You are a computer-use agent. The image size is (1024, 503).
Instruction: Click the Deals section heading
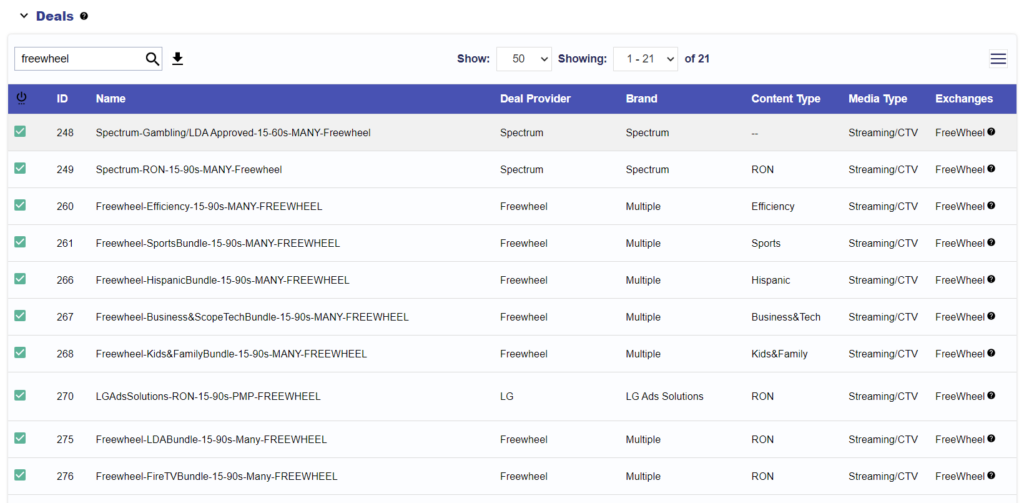pyautogui.click(x=55, y=16)
